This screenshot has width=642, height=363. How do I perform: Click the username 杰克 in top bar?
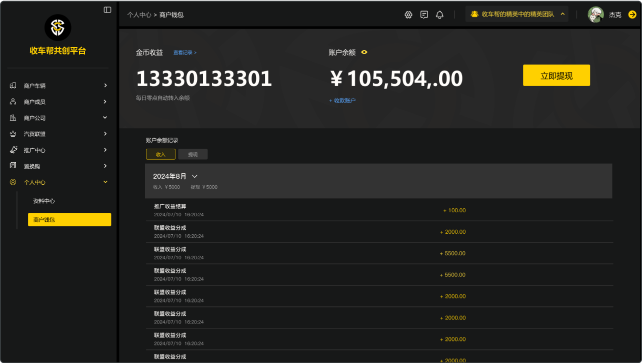(x=615, y=15)
